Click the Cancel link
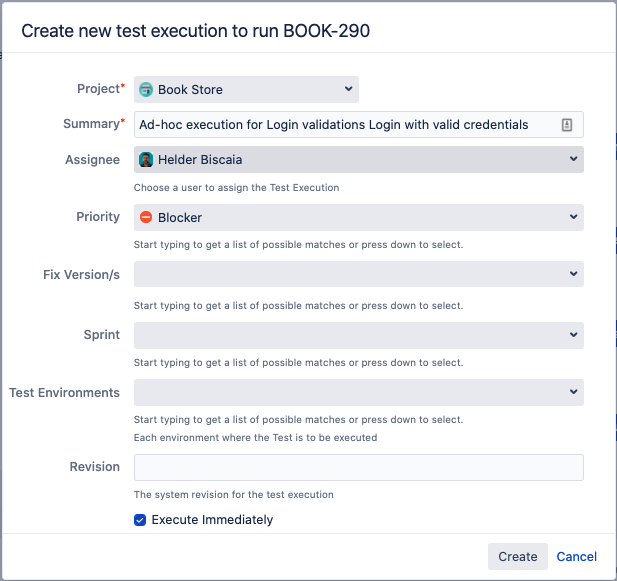 pos(576,556)
